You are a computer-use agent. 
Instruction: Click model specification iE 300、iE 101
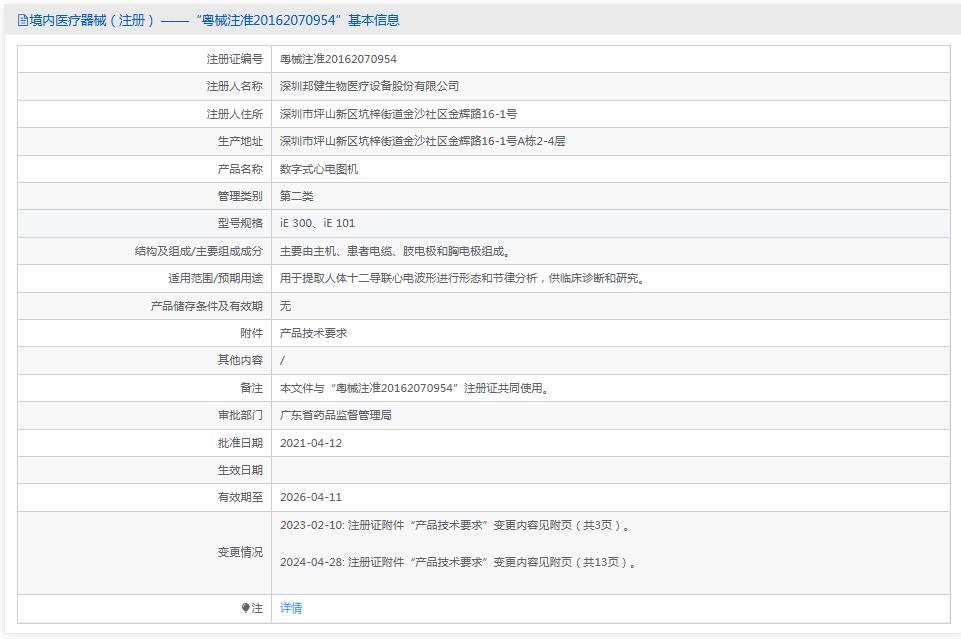point(317,224)
